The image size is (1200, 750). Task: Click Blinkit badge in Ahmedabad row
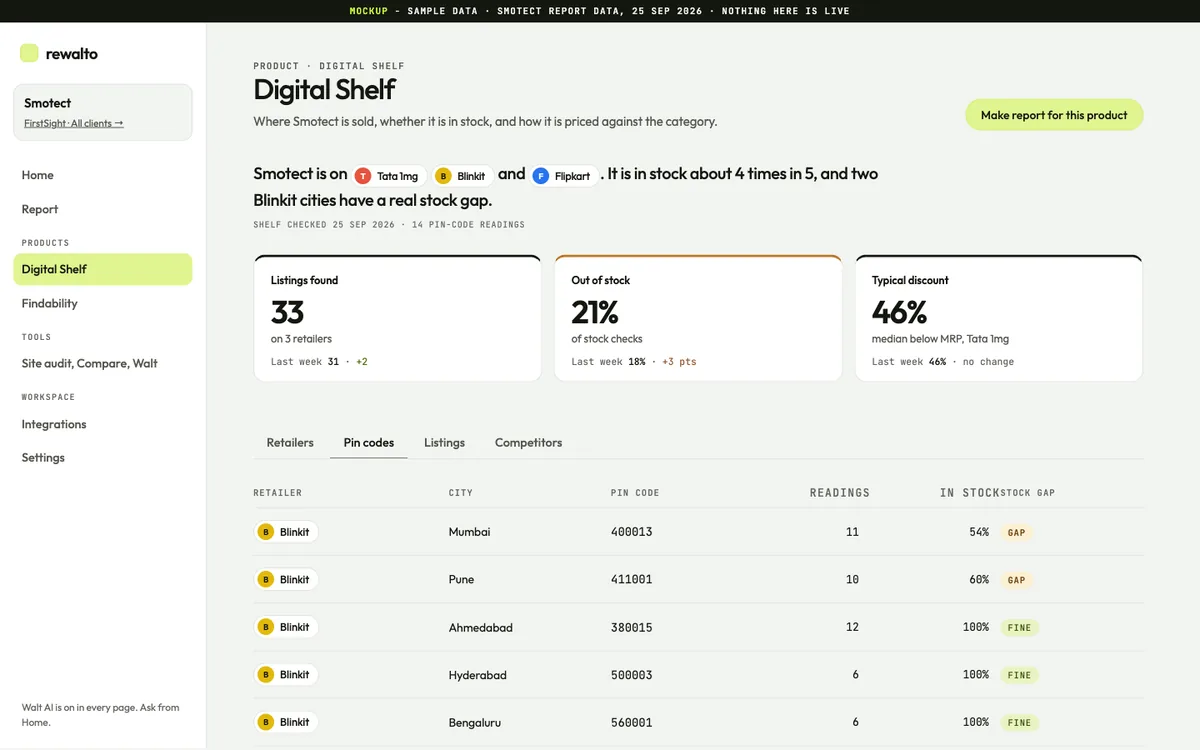coord(286,627)
